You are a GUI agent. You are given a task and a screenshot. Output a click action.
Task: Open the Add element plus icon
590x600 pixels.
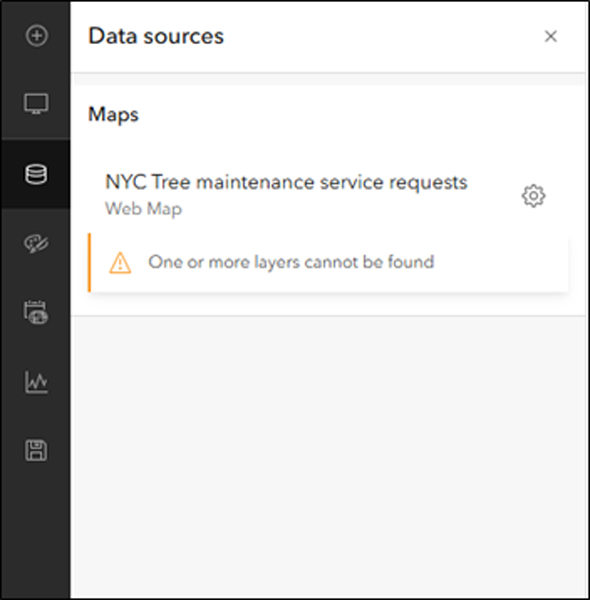click(37, 36)
